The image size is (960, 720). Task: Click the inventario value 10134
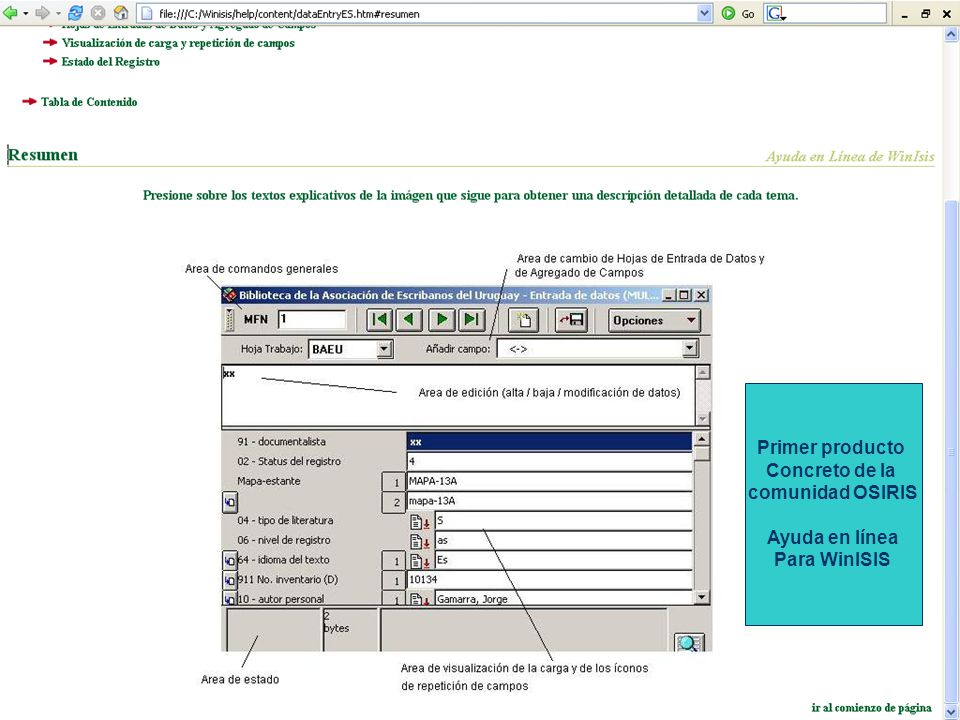point(549,579)
